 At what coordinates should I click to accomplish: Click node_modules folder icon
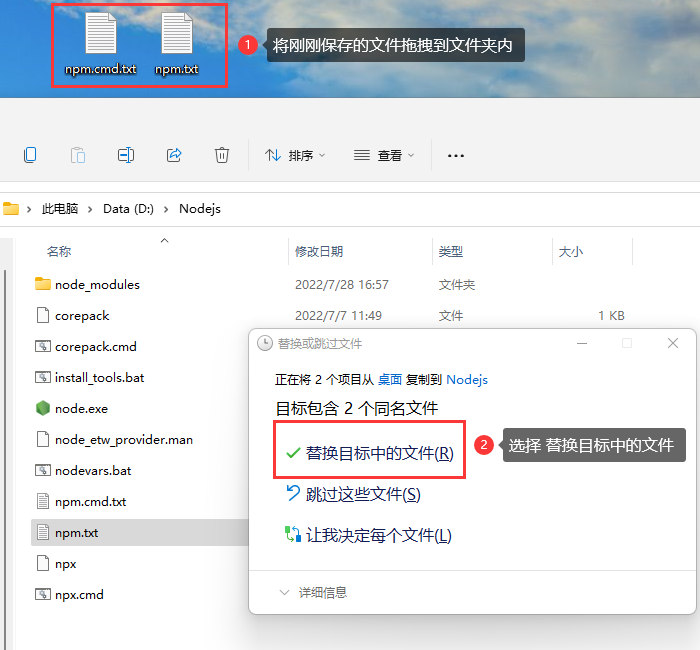(x=43, y=283)
